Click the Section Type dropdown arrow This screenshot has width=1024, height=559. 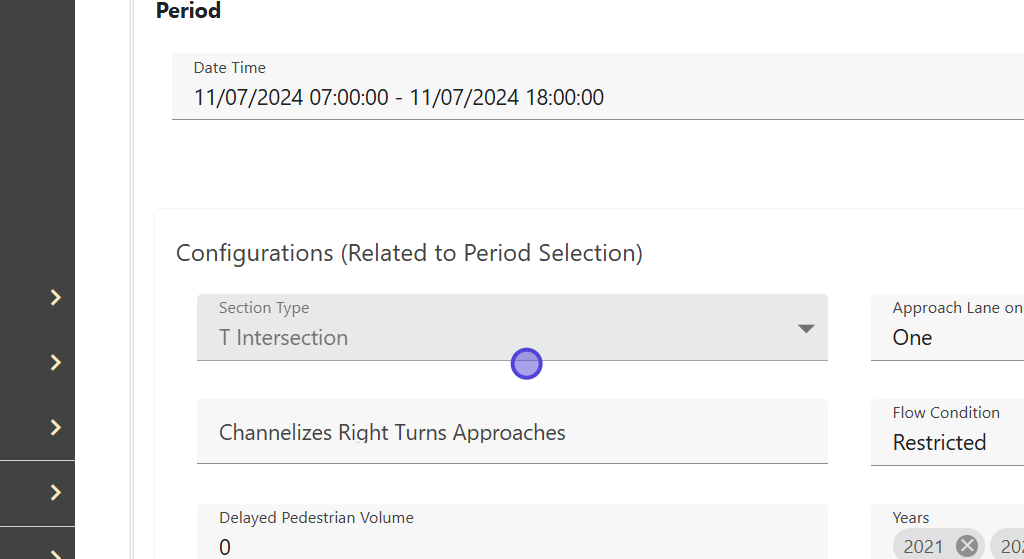[x=806, y=329]
